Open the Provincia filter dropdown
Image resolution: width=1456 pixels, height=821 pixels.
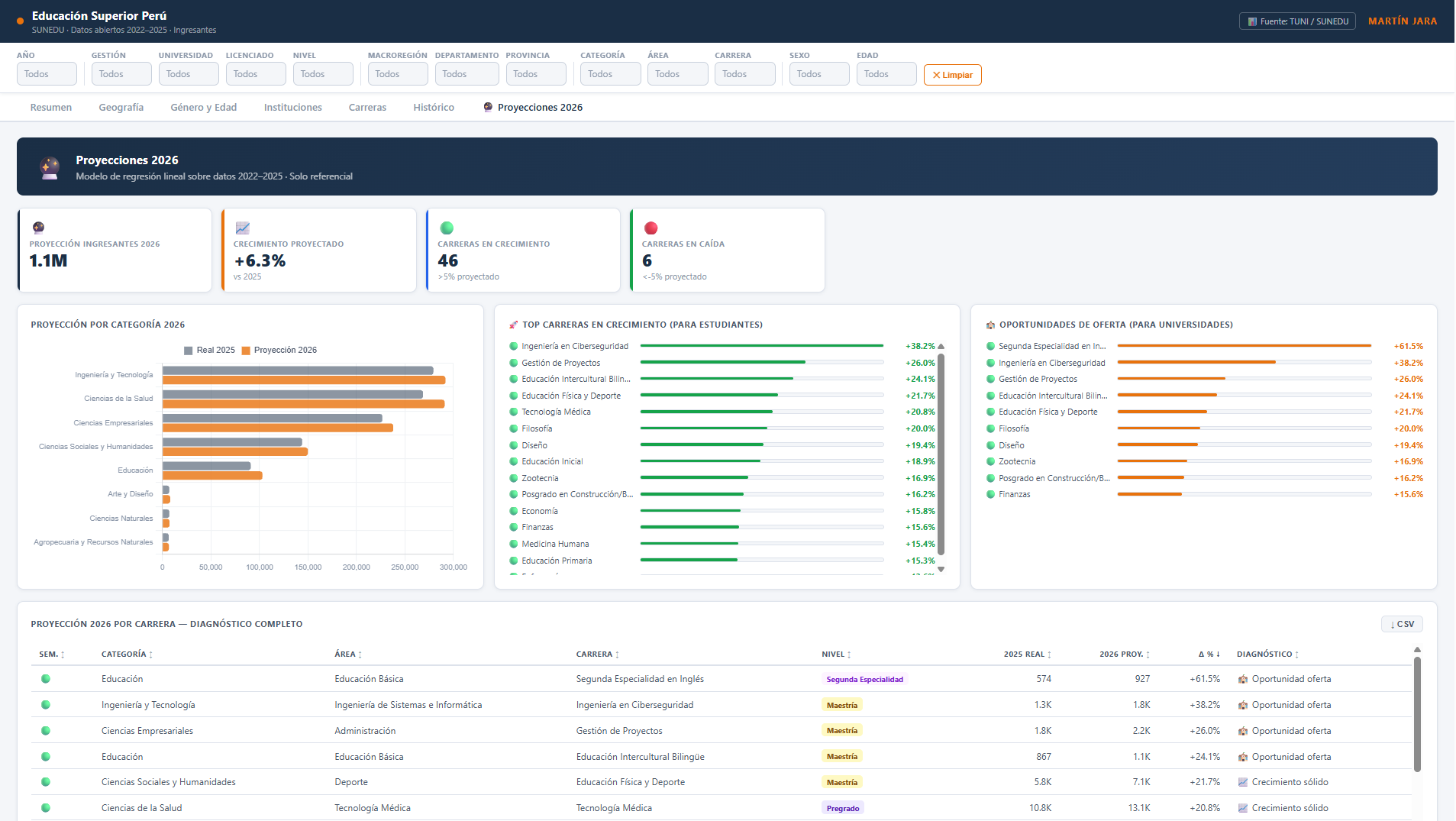click(x=536, y=74)
